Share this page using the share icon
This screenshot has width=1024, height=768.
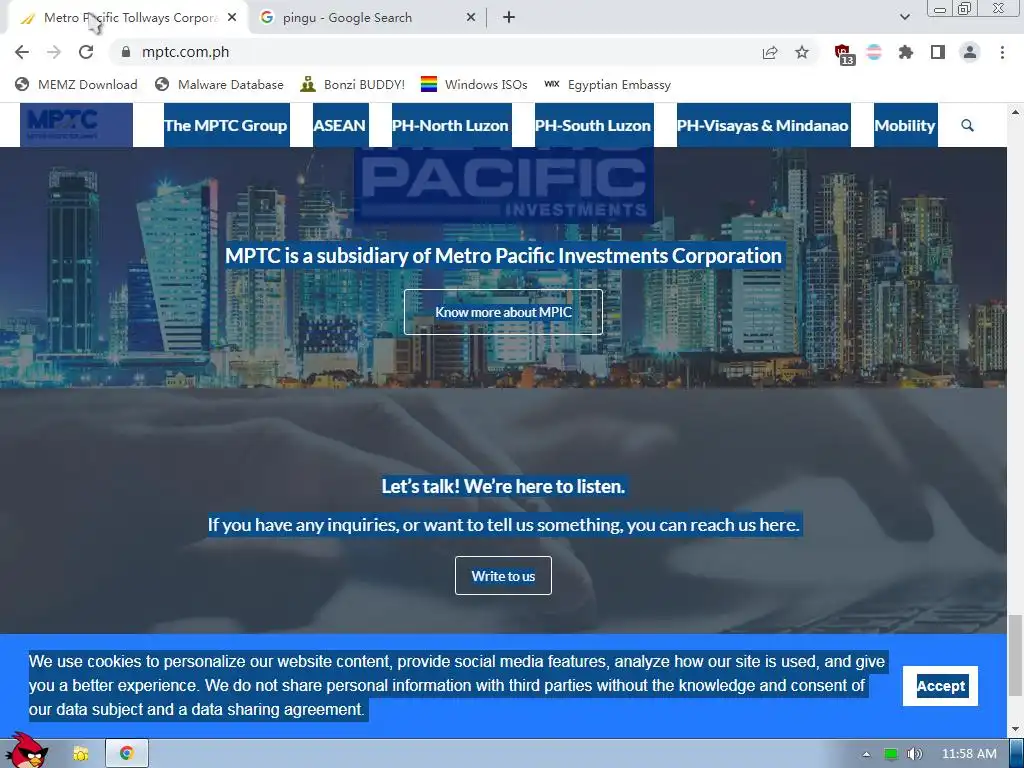(770, 52)
